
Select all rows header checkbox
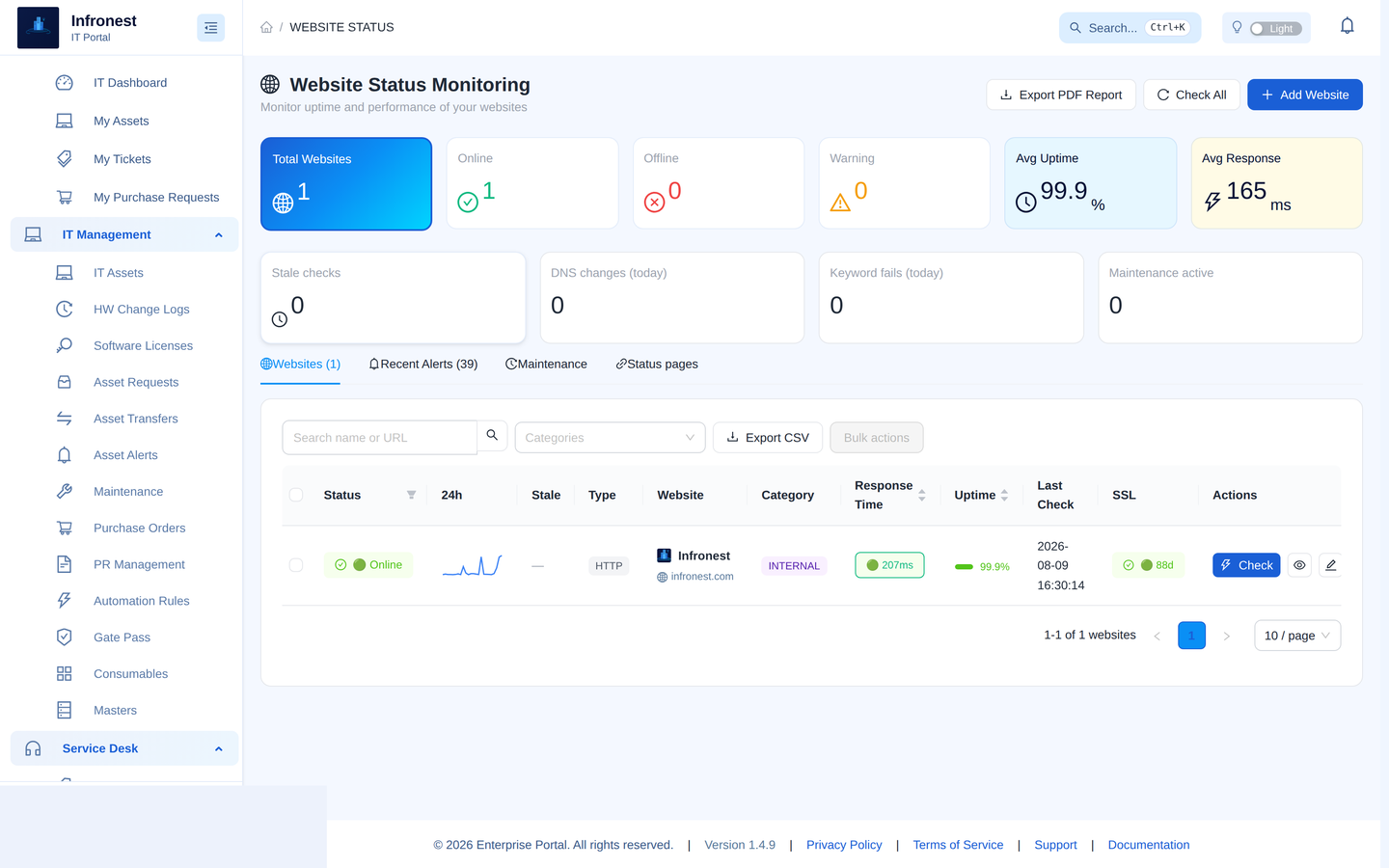click(296, 495)
